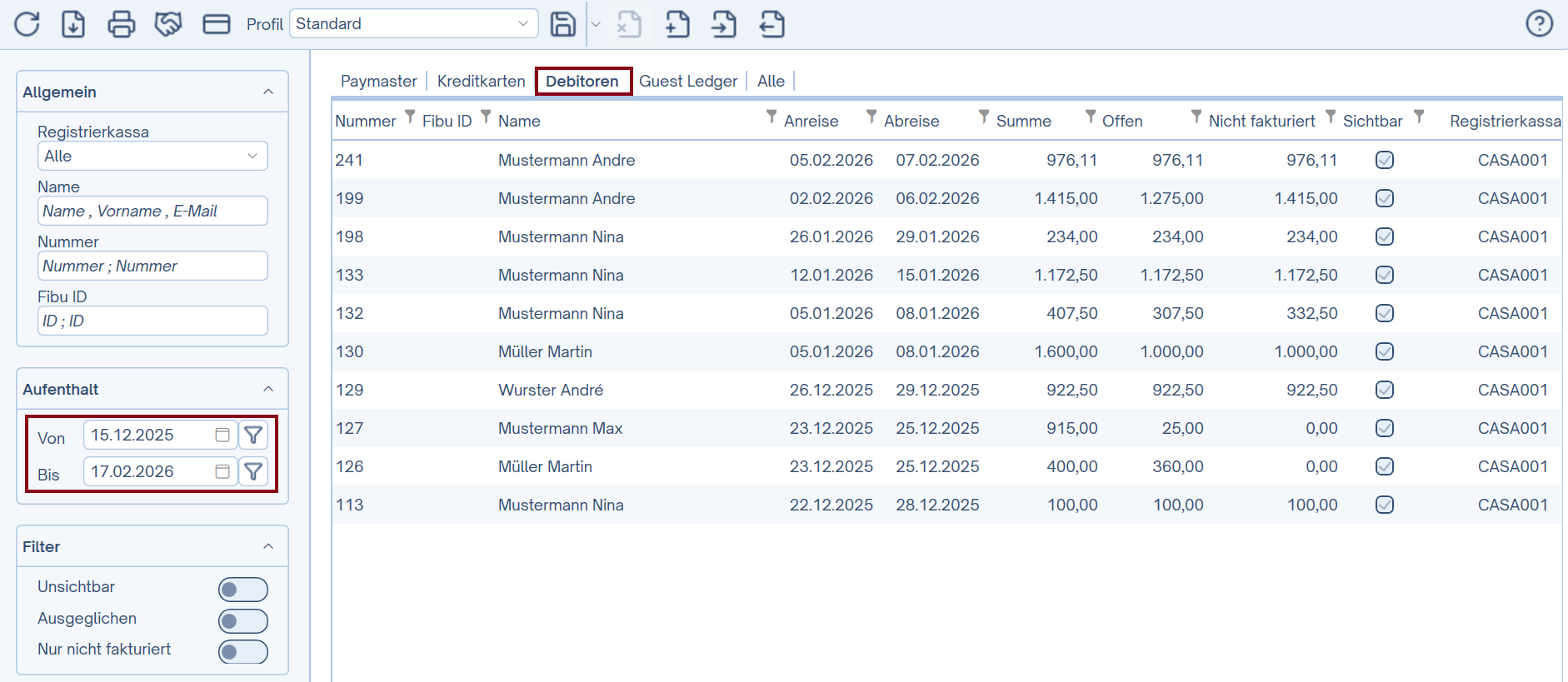Open calendar picker for the Bis date

222,471
